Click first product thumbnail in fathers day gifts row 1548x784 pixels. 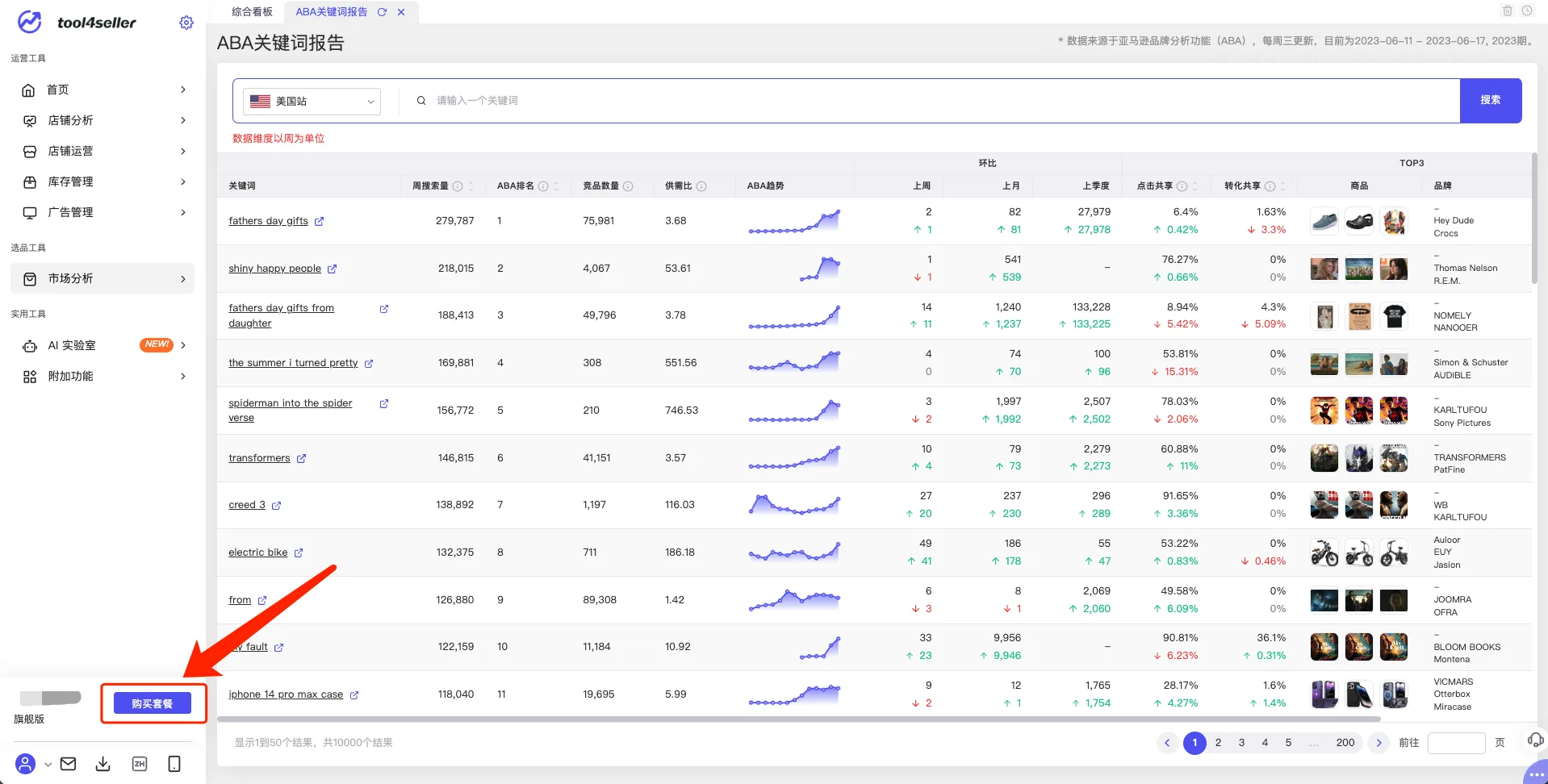1324,221
